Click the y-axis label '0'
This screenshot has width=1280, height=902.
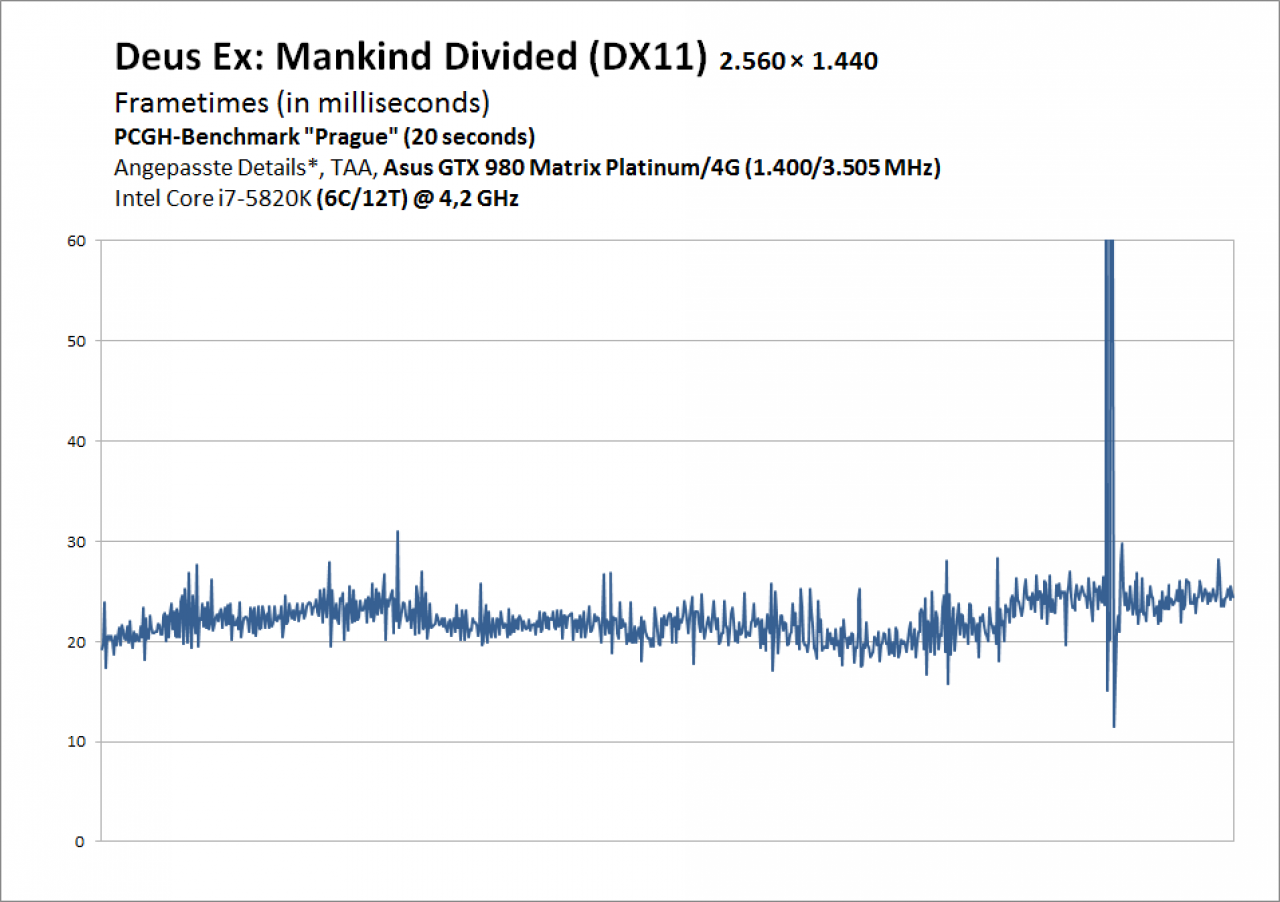coord(82,842)
